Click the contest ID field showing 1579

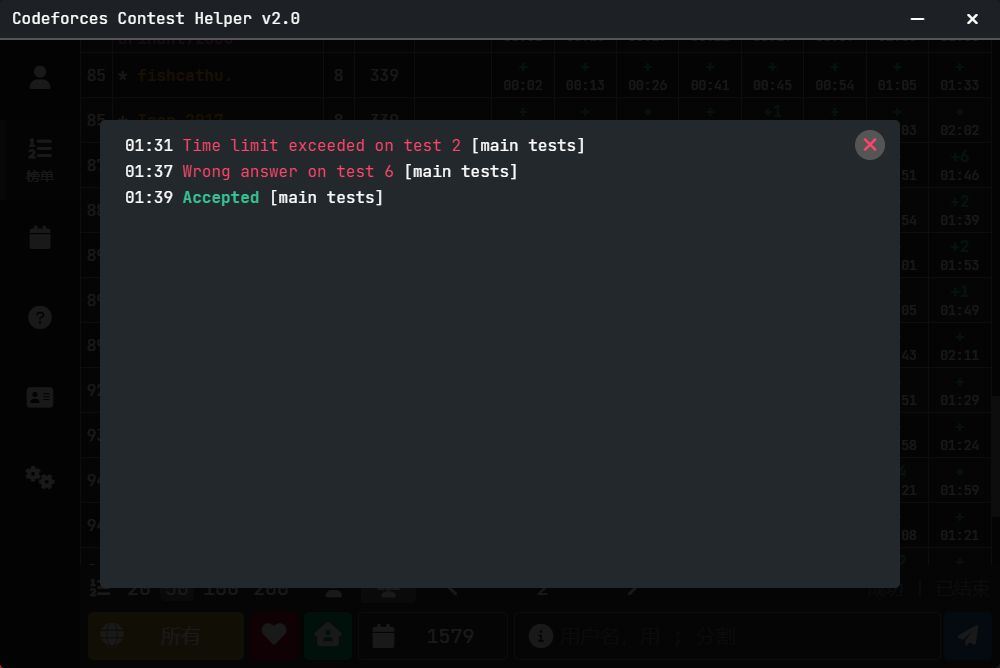coord(433,635)
